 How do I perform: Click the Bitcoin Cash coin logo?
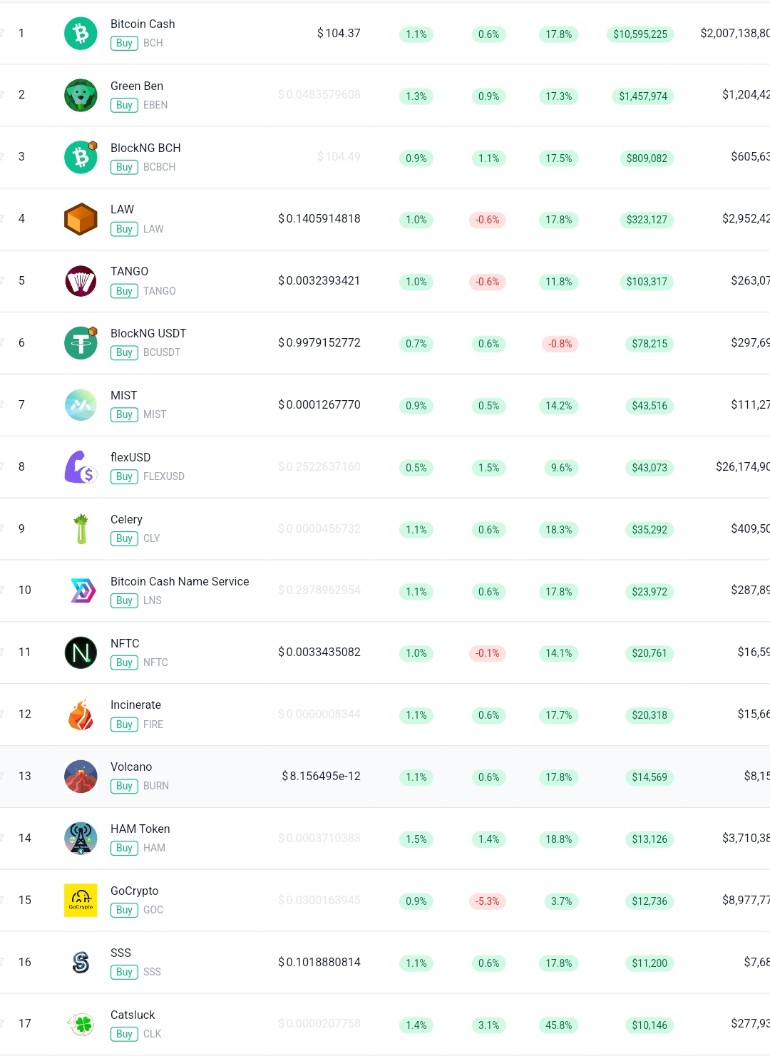pos(81,33)
